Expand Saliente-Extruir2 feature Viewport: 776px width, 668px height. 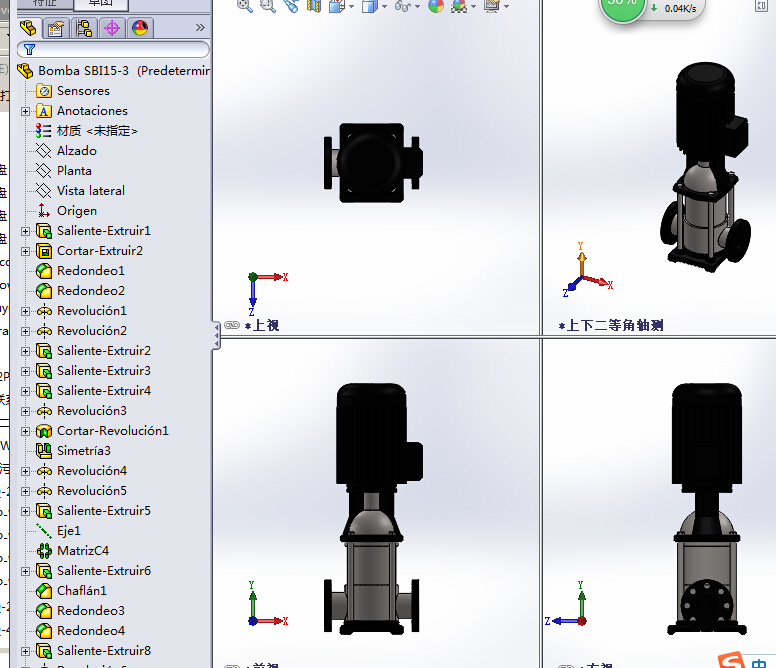click(x=26, y=351)
